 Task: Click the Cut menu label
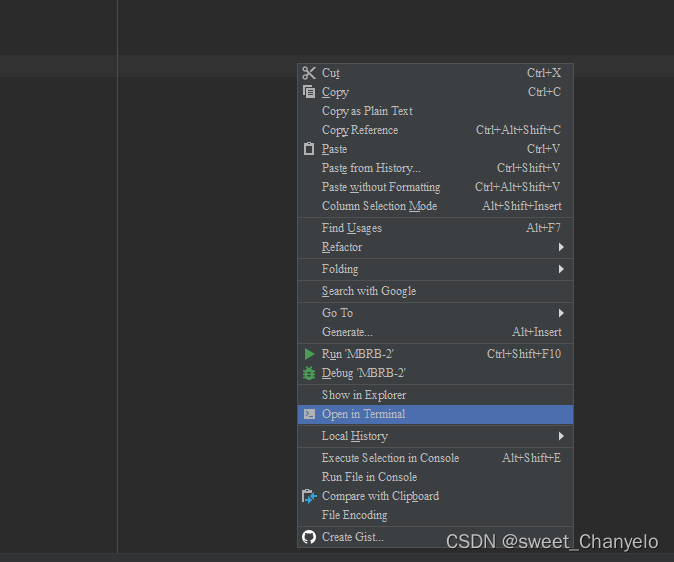[x=331, y=73]
